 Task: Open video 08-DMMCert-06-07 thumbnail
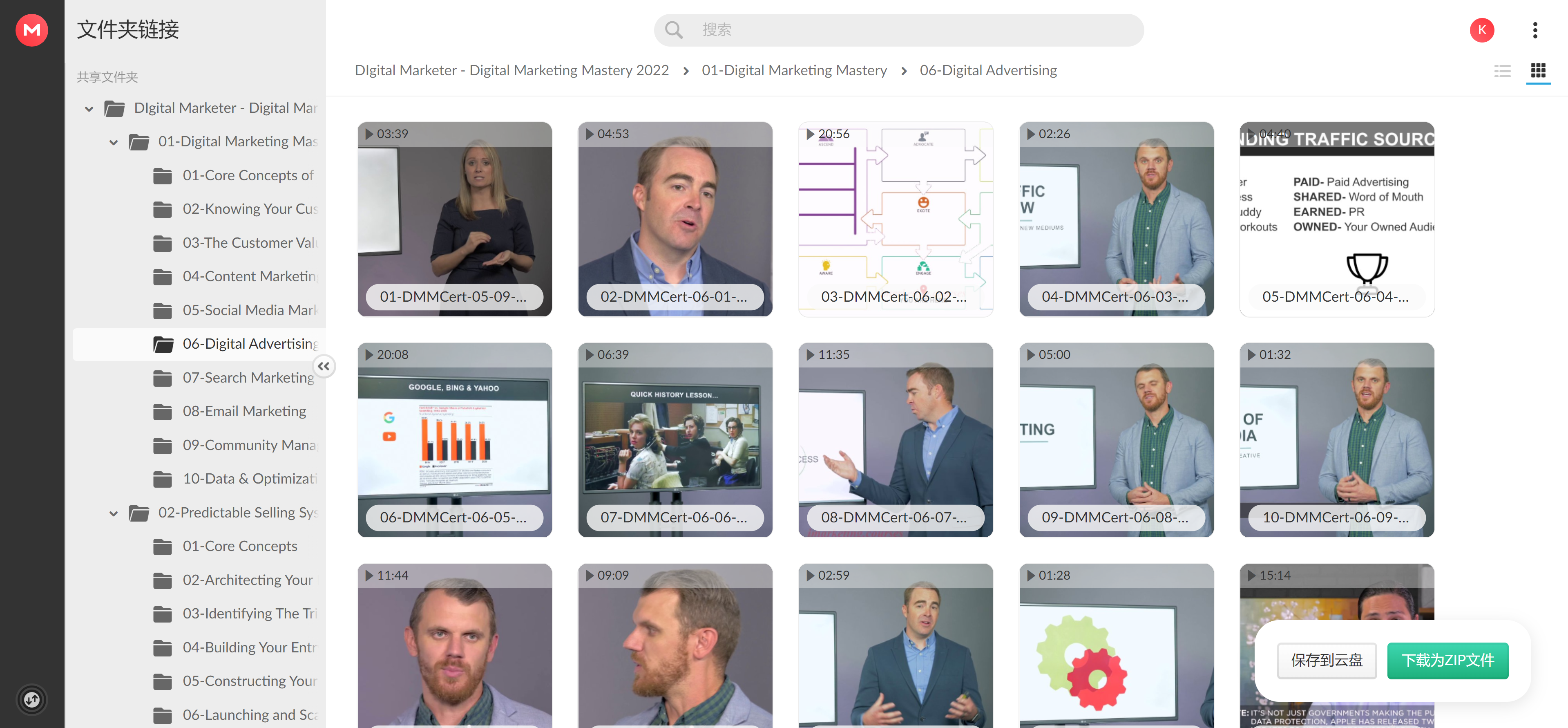click(x=896, y=440)
